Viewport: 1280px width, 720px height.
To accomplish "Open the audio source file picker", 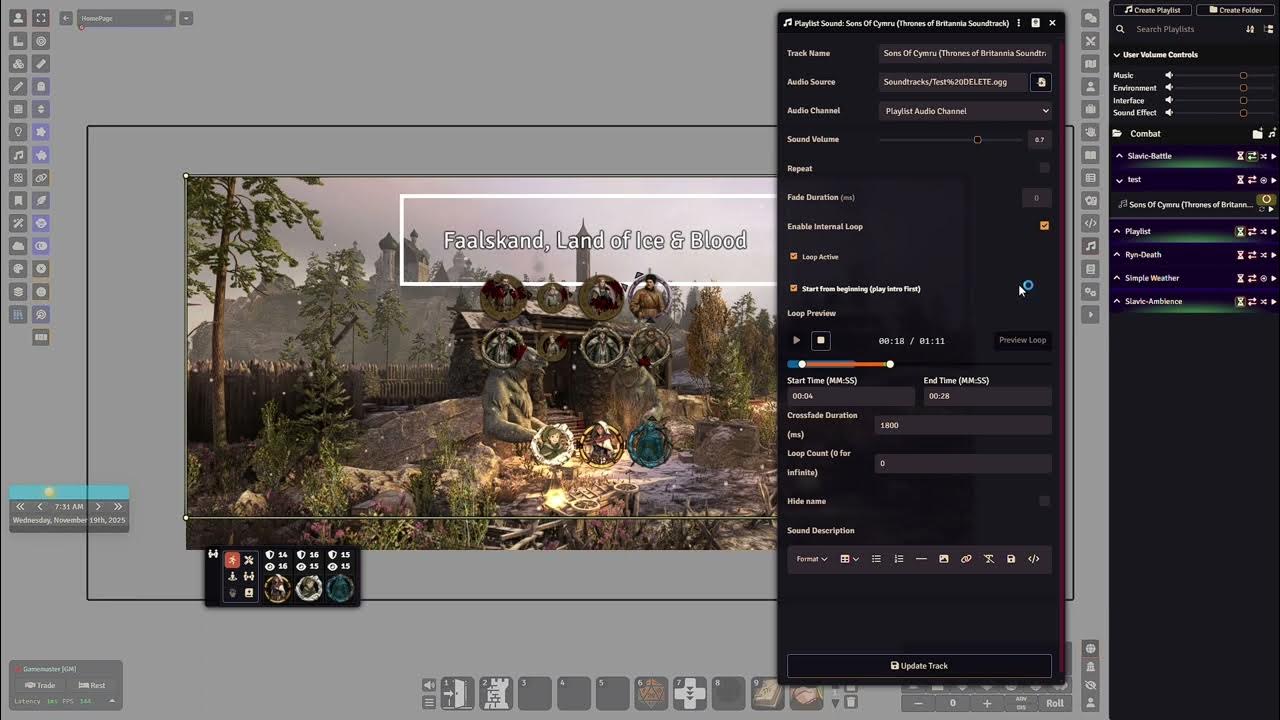I will point(1041,82).
